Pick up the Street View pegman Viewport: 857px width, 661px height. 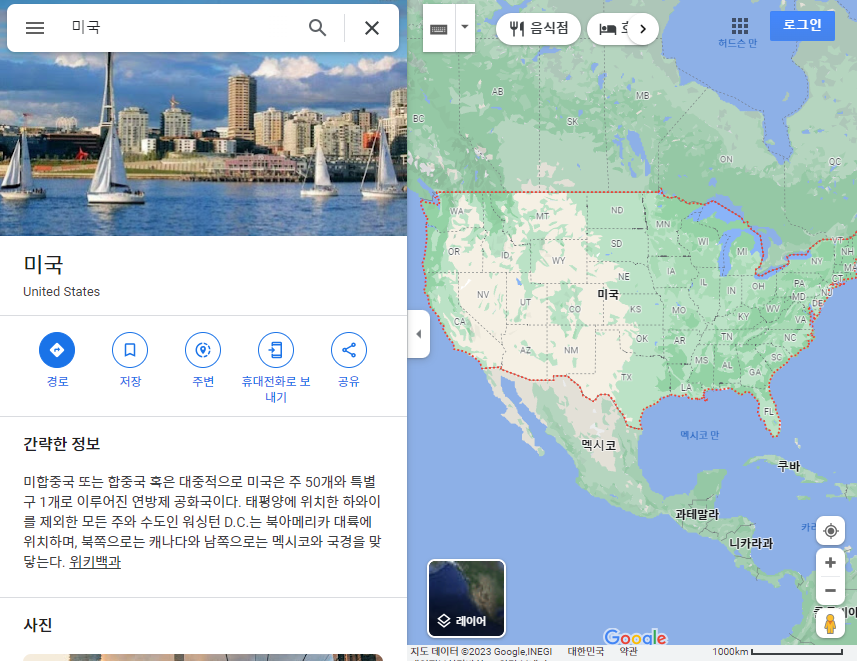tap(830, 623)
